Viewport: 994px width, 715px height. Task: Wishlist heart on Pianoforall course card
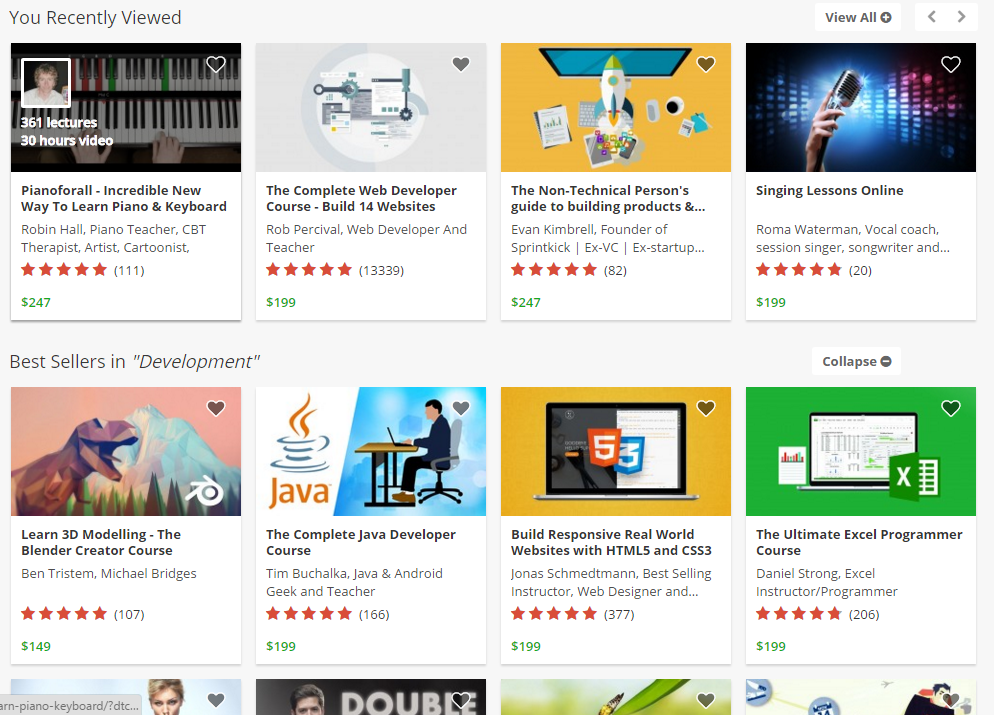pyautogui.click(x=216, y=65)
